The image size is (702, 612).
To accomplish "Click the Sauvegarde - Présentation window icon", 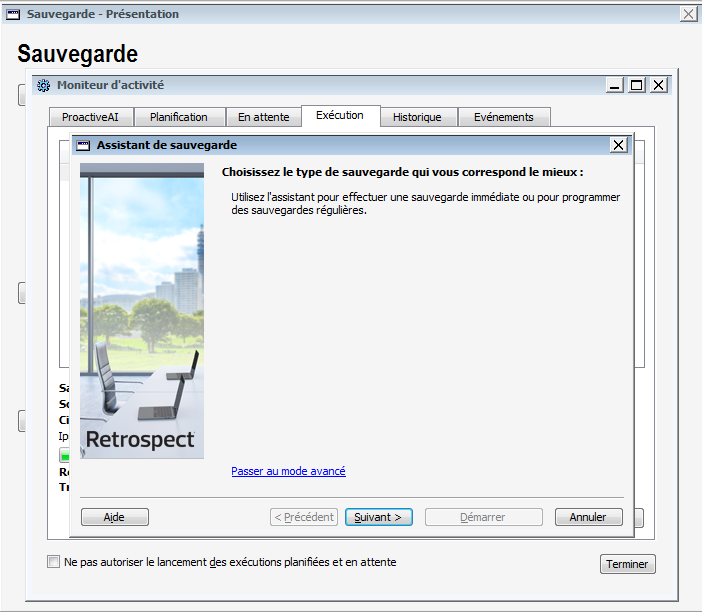I will 14,14.
